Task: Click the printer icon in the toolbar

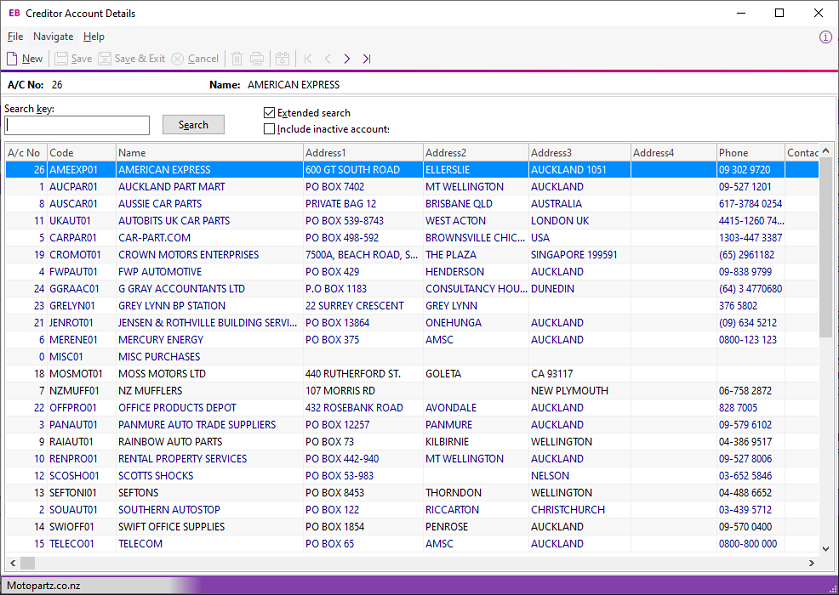Action: [257, 58]
